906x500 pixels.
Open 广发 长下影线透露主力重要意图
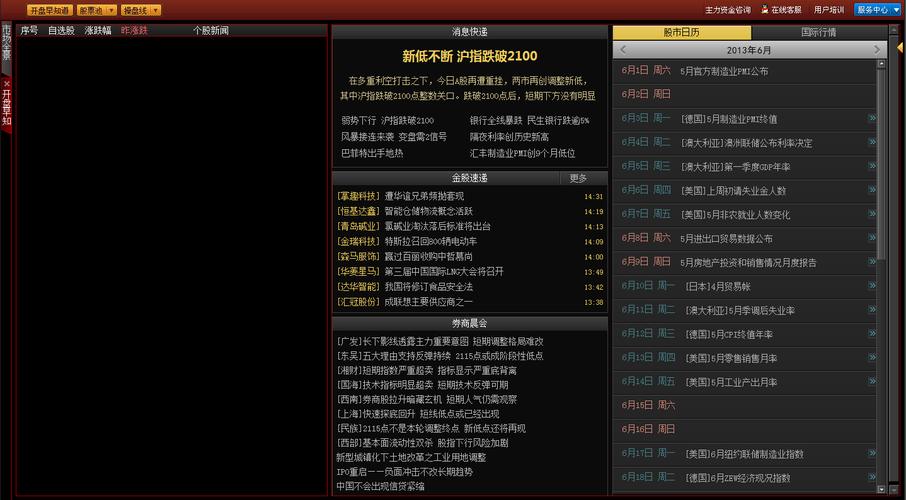tap(440, 342)
